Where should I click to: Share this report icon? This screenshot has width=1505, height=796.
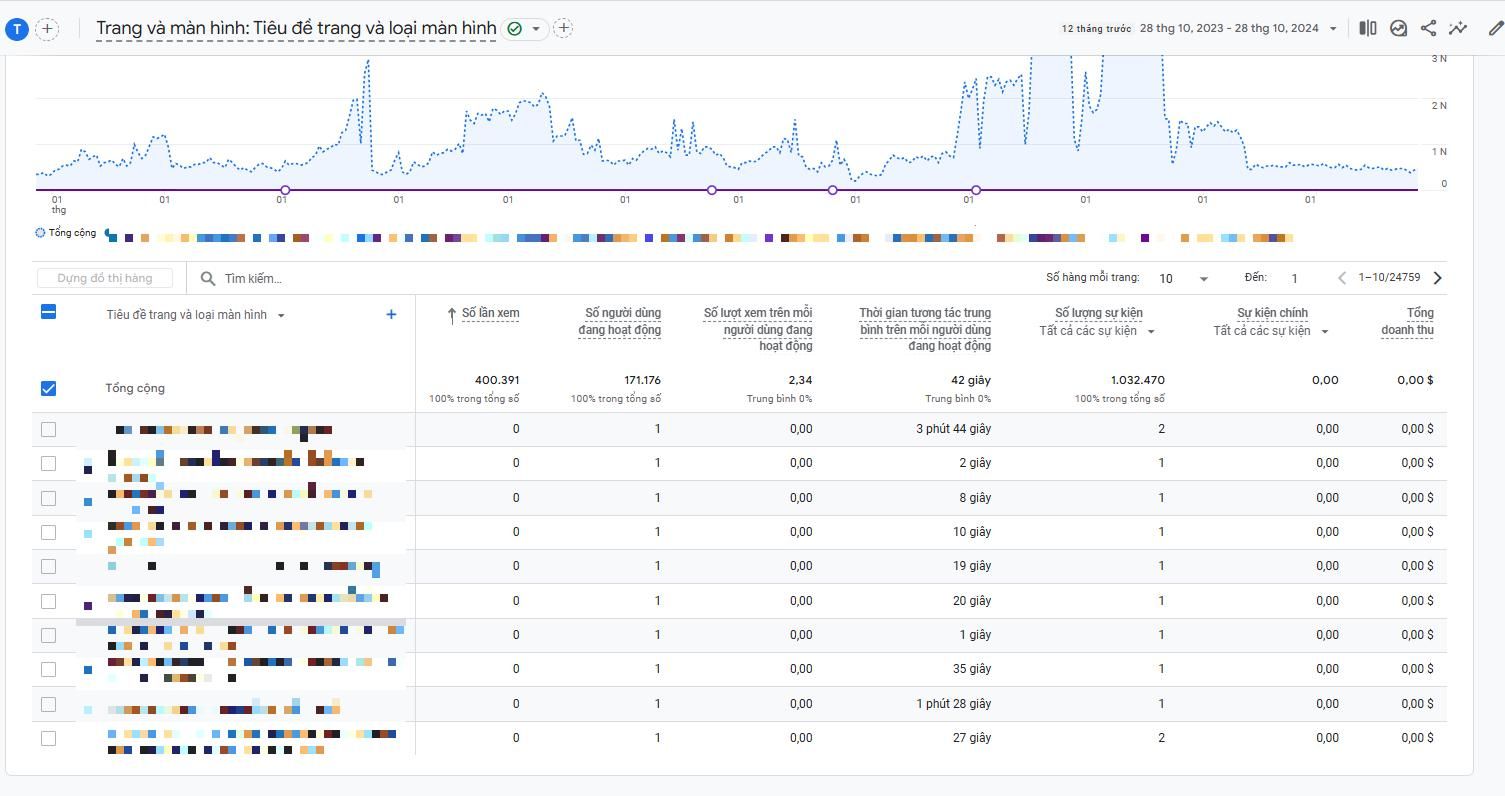click(1428, 28)
